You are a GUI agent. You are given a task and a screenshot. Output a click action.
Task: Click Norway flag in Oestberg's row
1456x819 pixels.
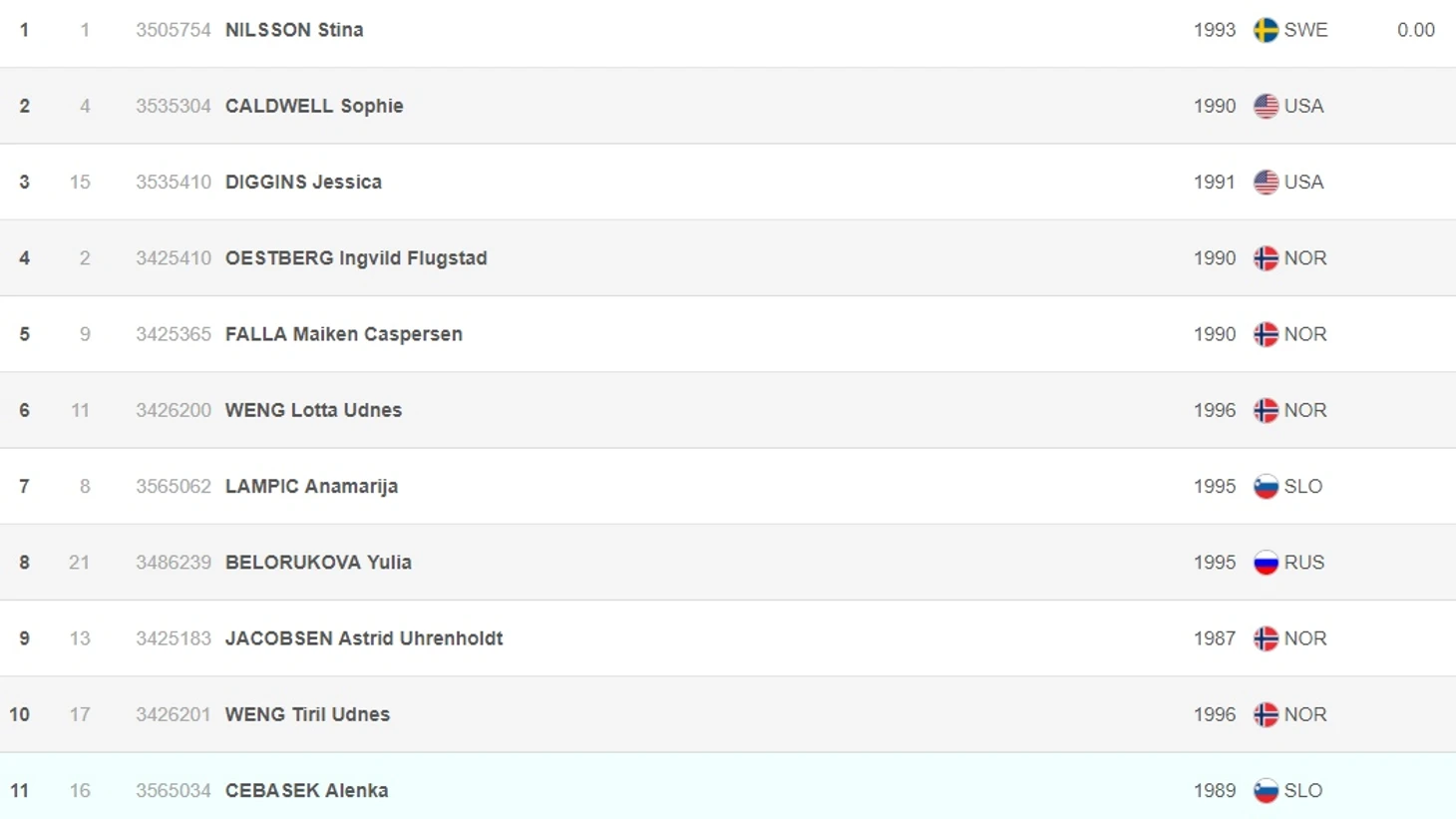coord(1266,258)
